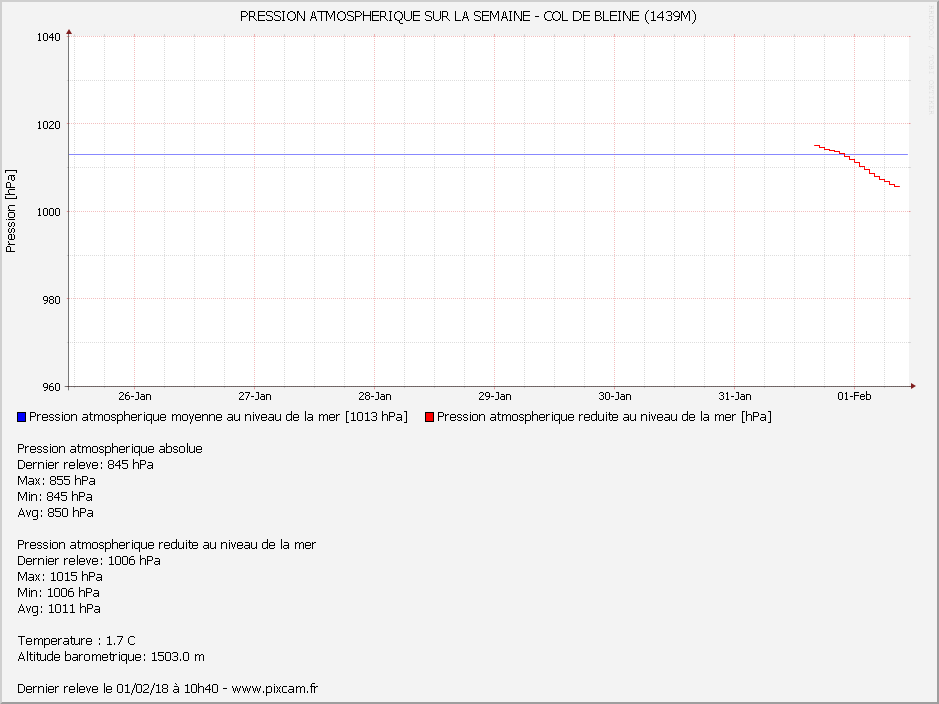
Task: Click the red legend color square
Action: (430, 417)
